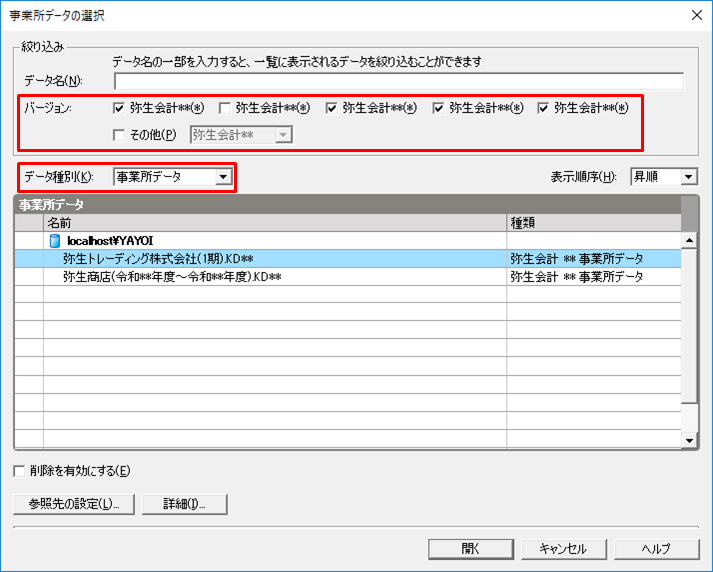The image size is (713, 572).
Task: Click the 種類 cell of 弥生トレーディング row
Action: tap(594, 259)
